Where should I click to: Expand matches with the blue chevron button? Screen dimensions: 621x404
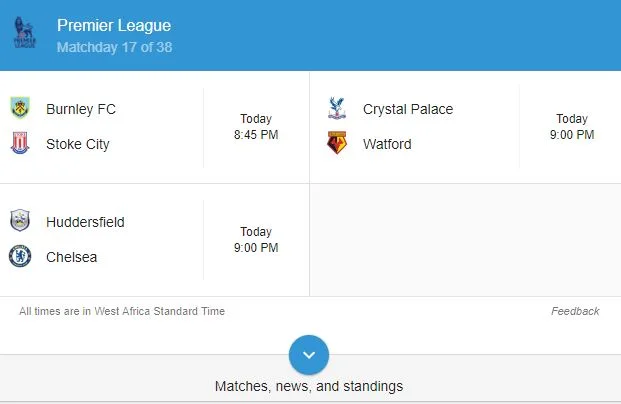coord(309,355)
